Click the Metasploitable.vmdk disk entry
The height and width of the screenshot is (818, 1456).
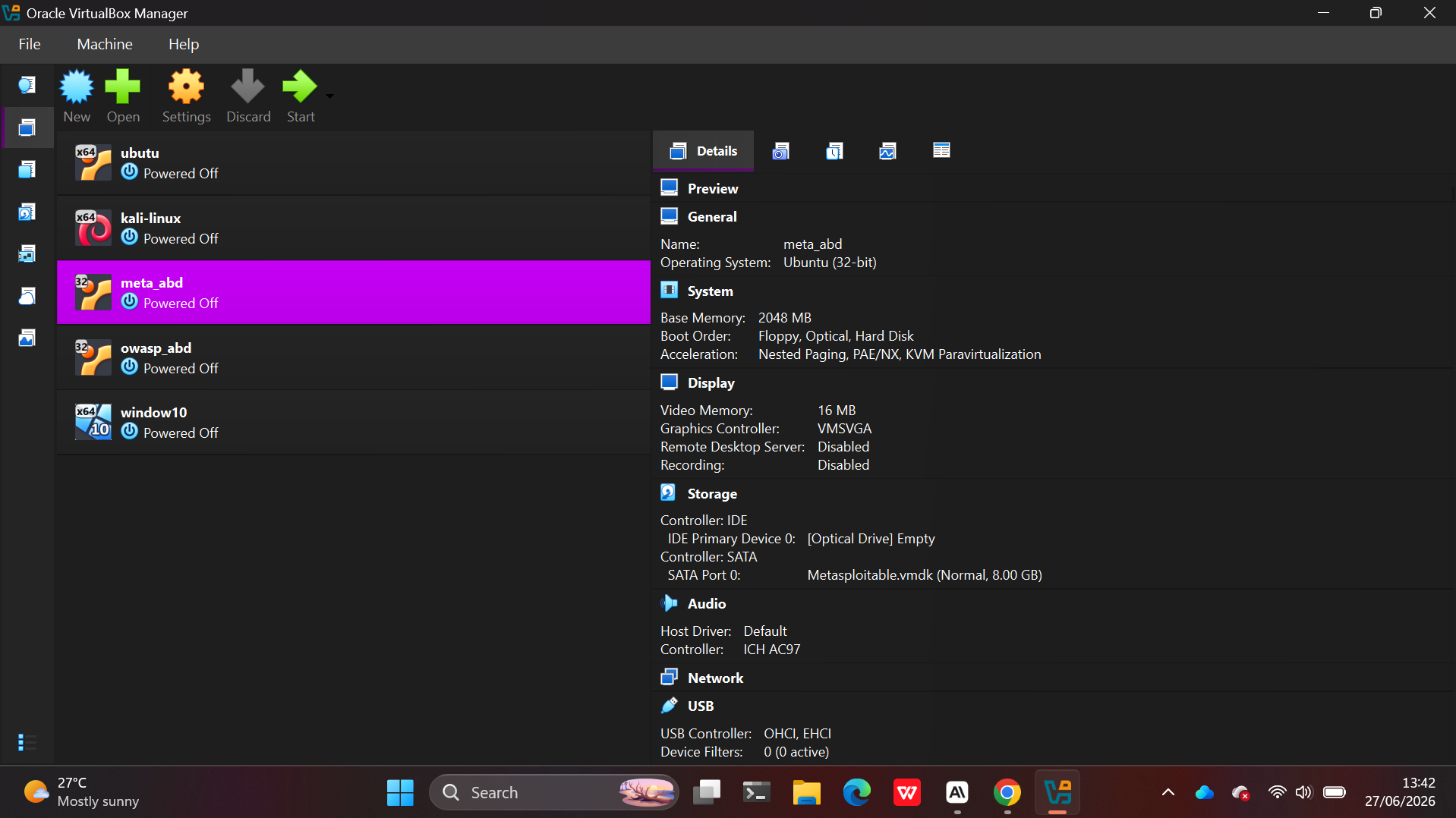click(925, 575)
